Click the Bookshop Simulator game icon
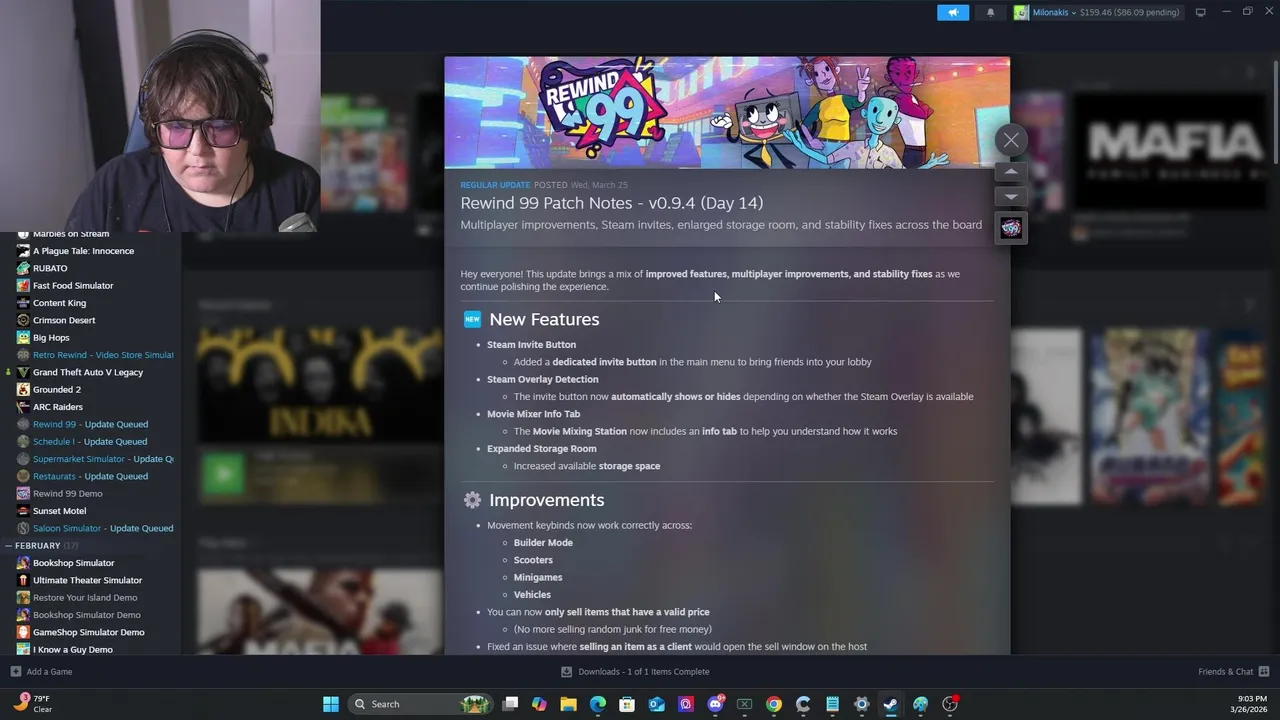Screen dimensions: 1280x720 coord(23,563)
